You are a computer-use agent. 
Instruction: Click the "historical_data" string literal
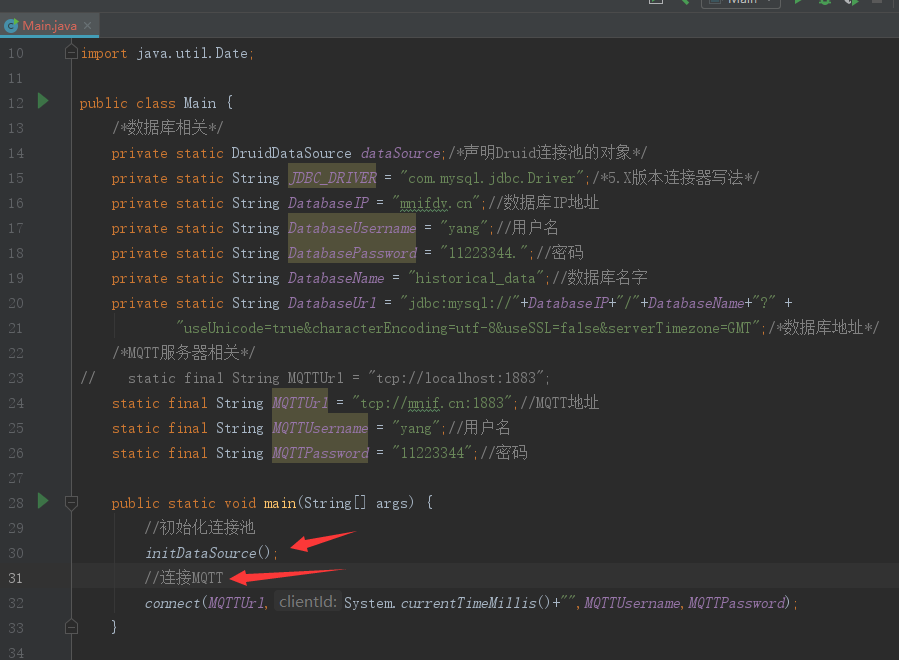click(476, 278)
